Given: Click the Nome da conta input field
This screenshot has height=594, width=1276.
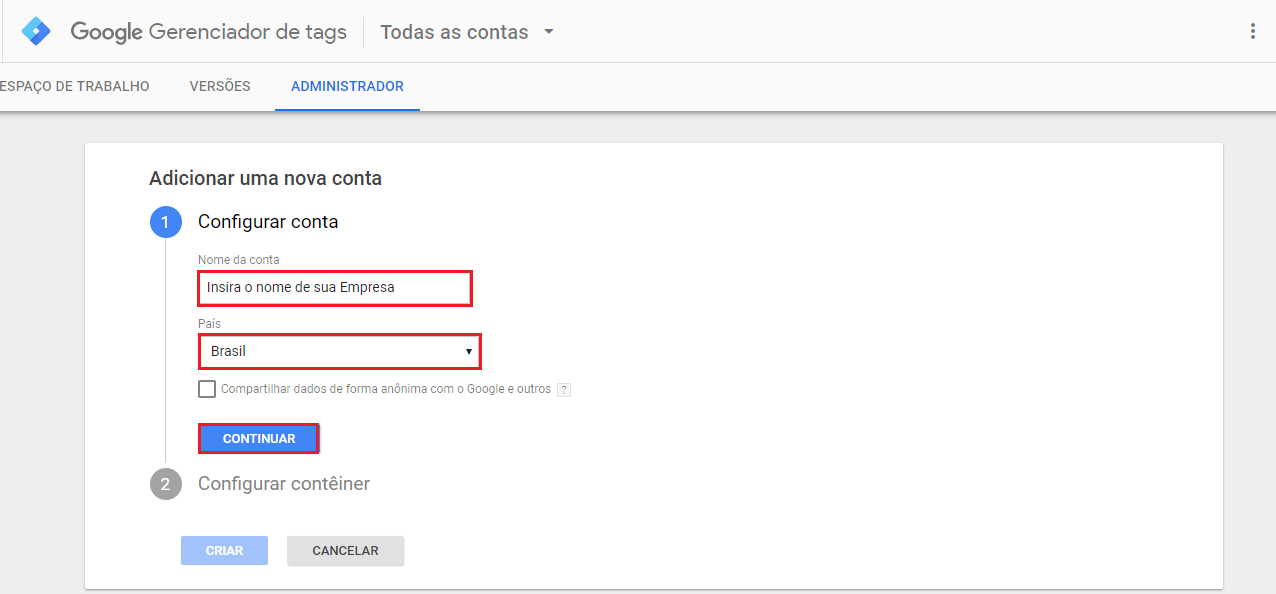Looking at the screenshot, I should coord(334,288).
